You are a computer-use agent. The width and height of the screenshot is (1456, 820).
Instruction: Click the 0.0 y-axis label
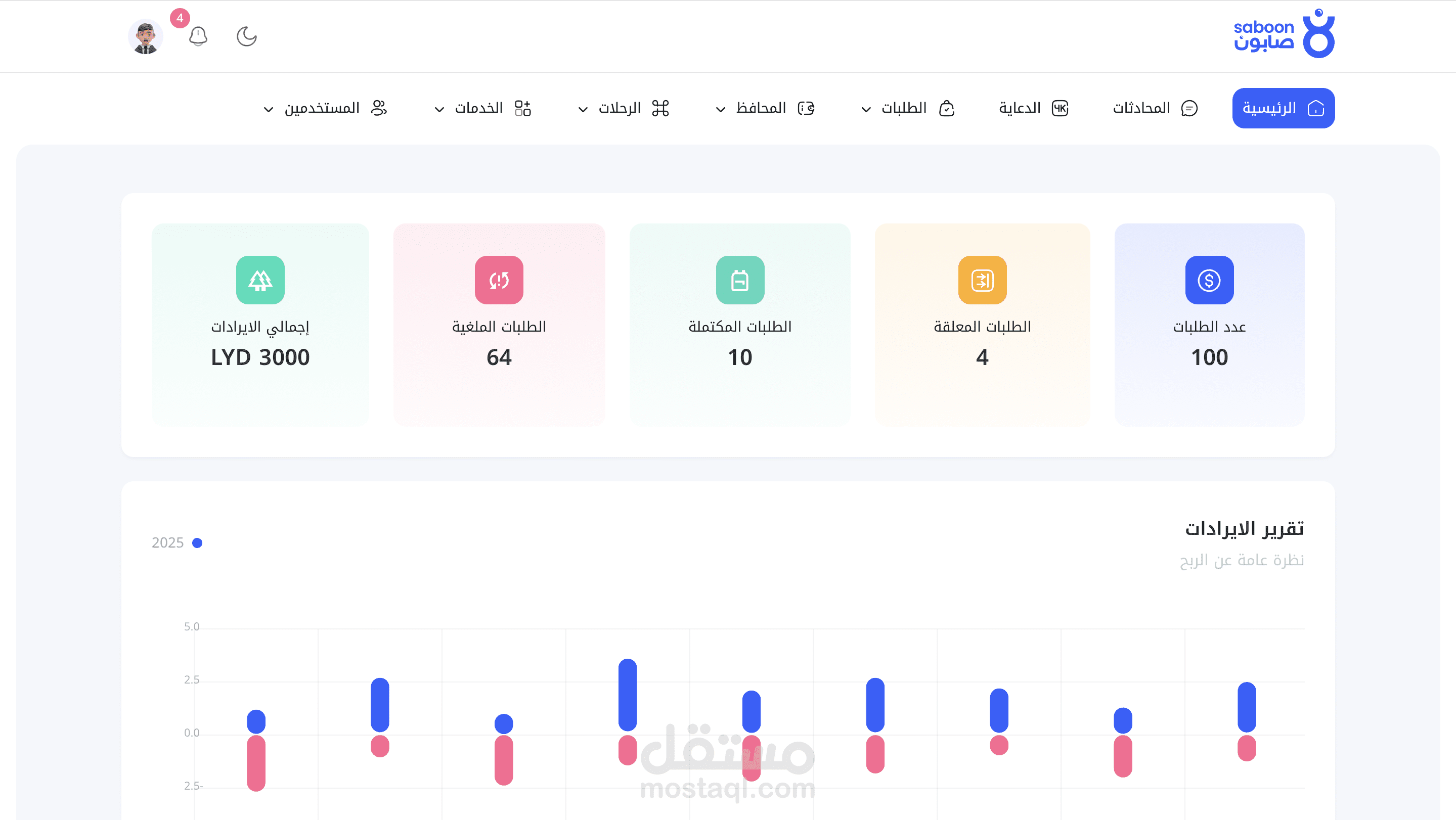click(x=192, y=733)
